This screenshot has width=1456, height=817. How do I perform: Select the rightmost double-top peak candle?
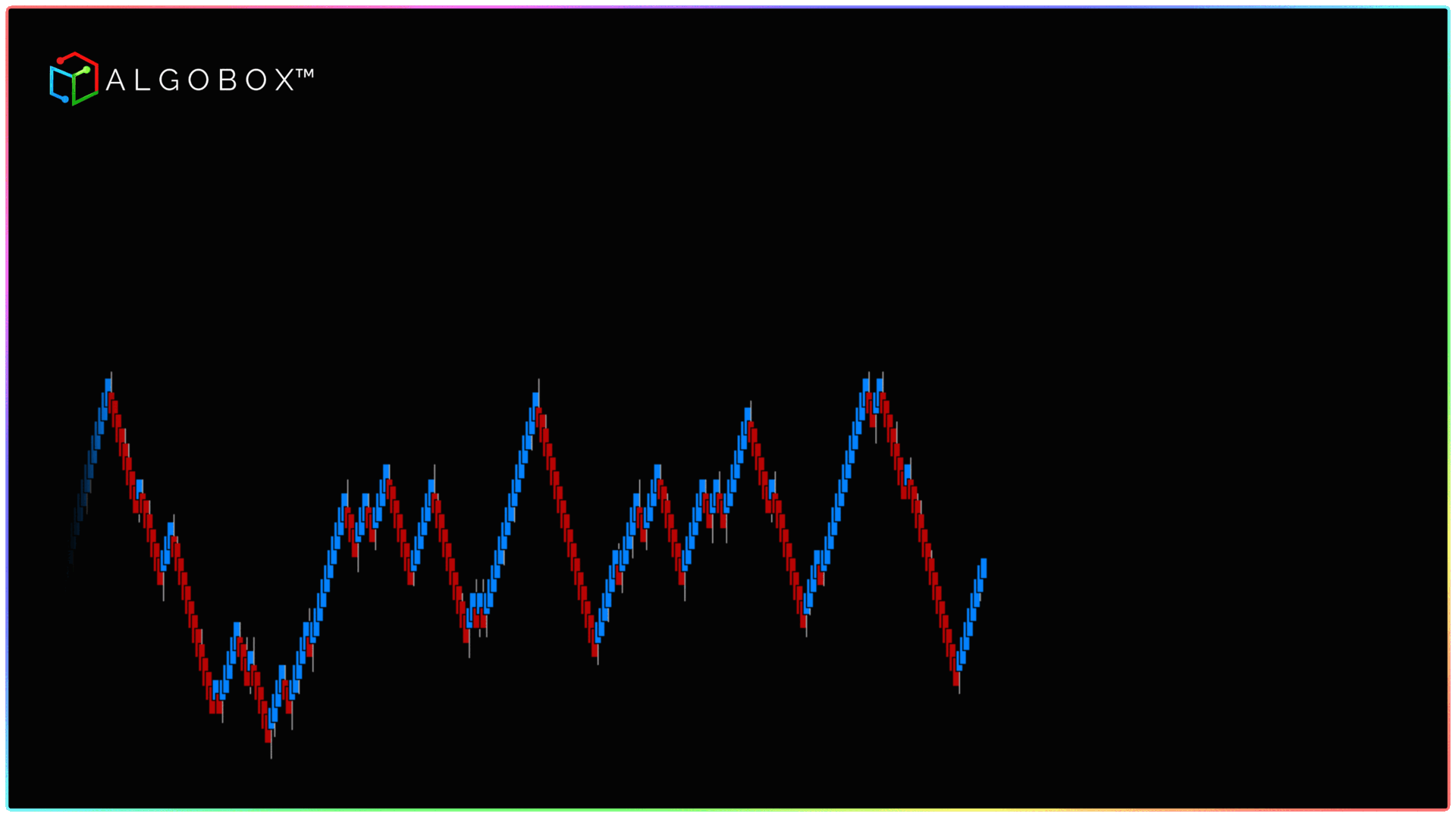point(880,385)
